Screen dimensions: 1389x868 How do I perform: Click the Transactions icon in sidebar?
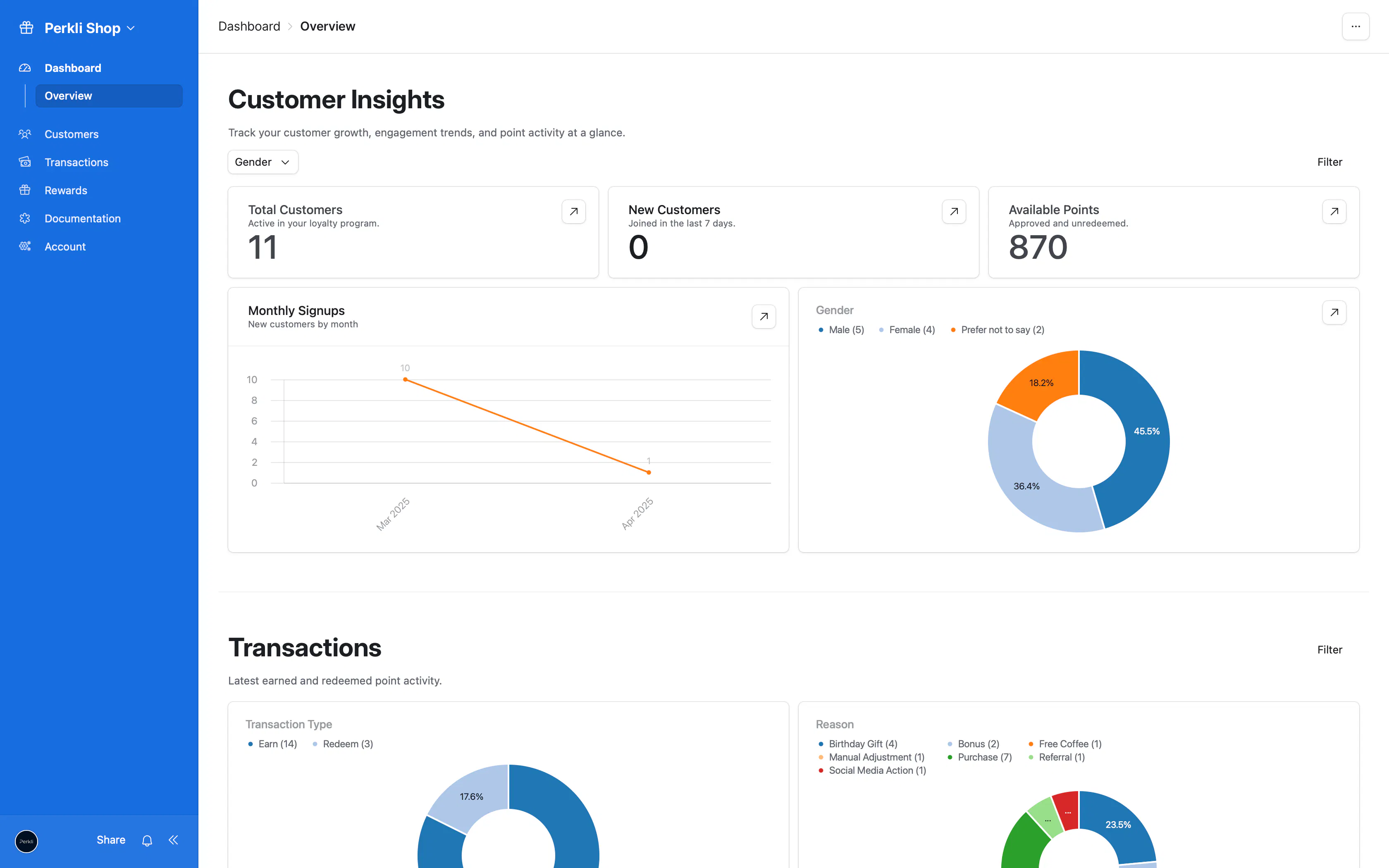25,162
